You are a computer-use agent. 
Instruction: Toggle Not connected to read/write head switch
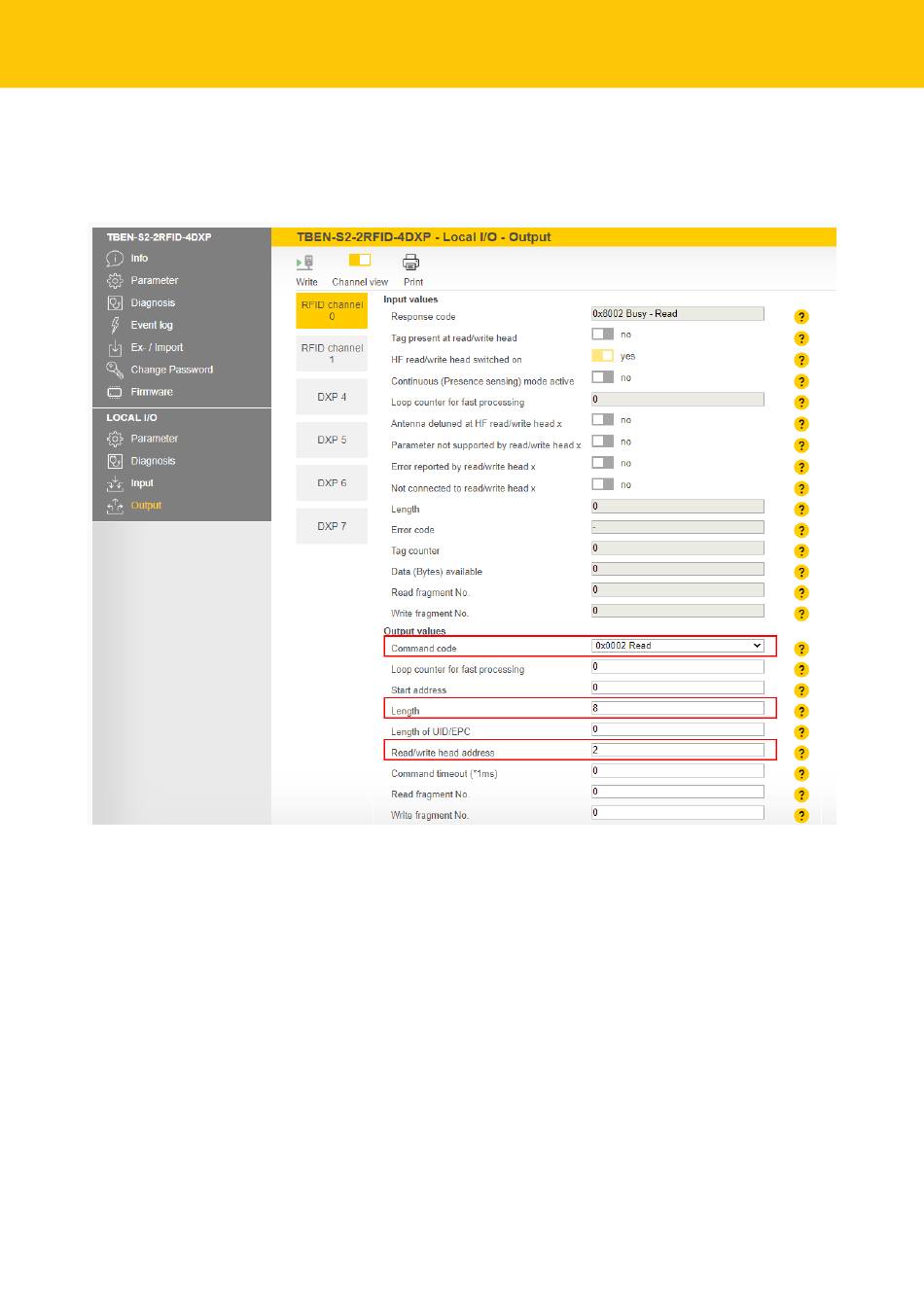[603, 483]
